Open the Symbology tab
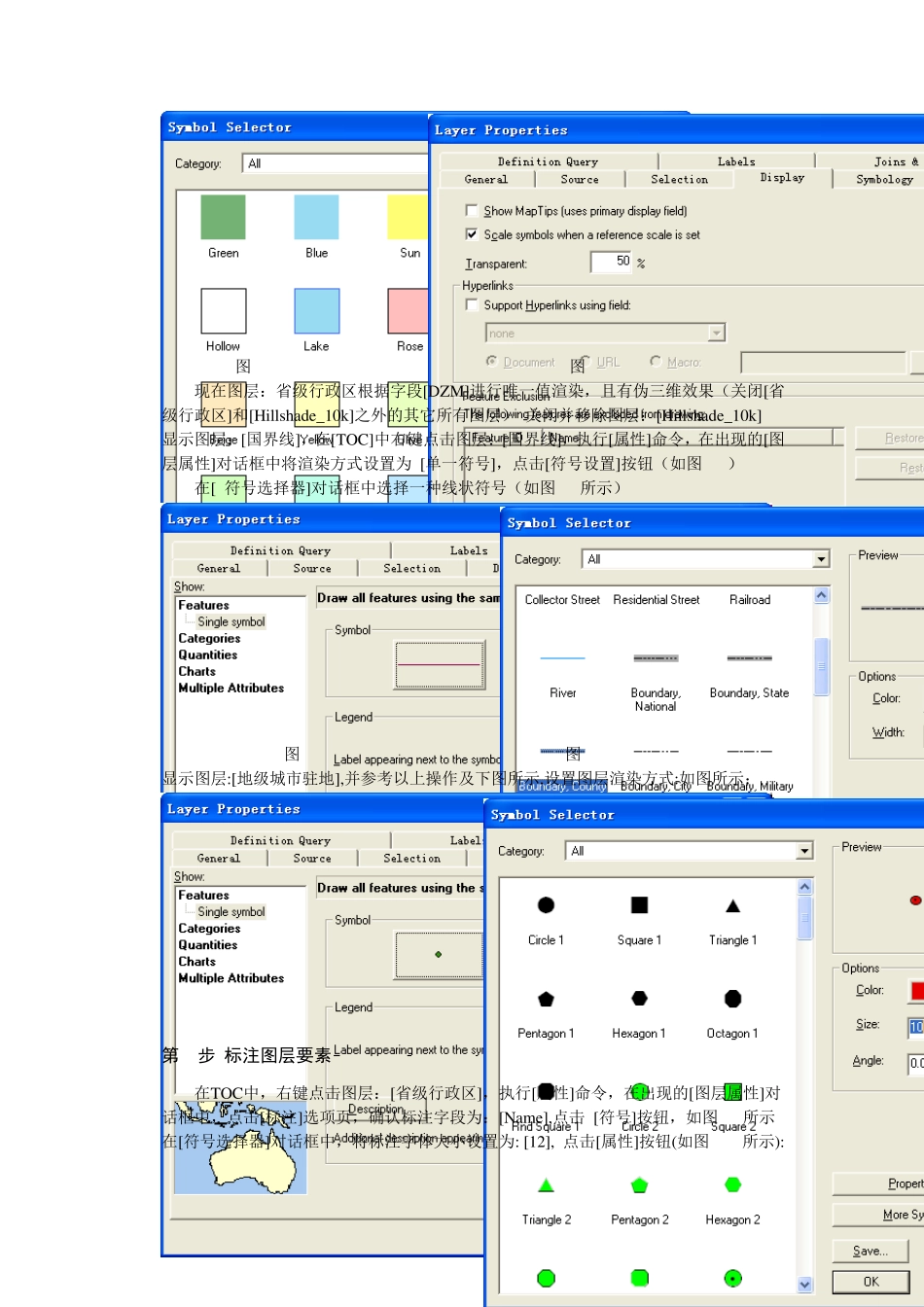 [884, 180]
